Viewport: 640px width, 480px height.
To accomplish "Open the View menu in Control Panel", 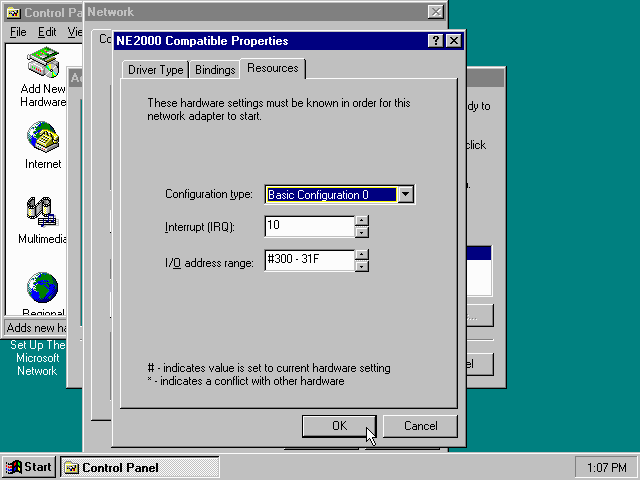I will 75,32.
